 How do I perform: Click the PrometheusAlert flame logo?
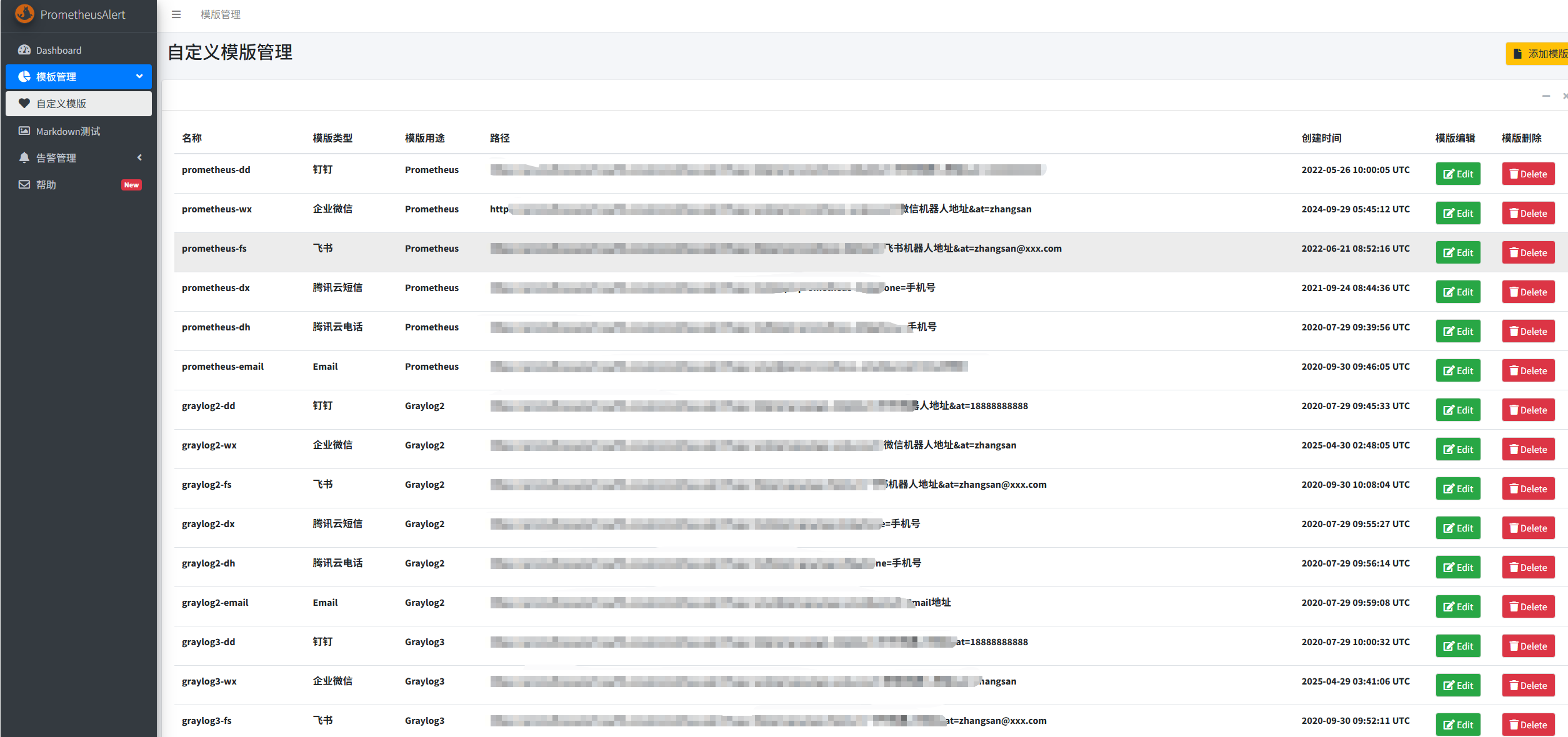tap(24, 14)
